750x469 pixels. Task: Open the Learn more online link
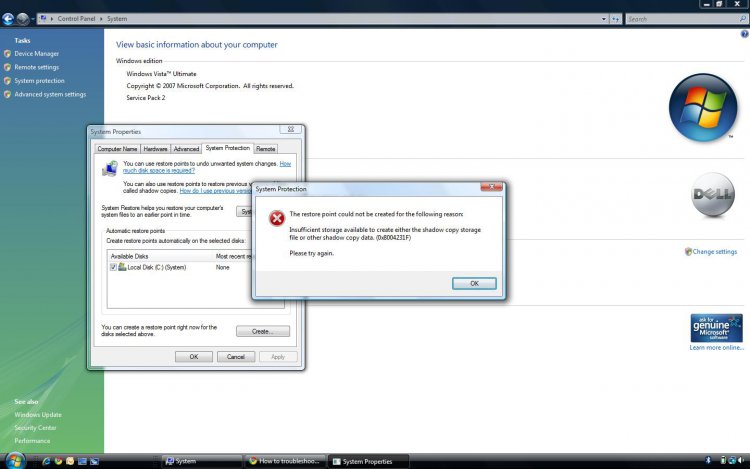717,348
